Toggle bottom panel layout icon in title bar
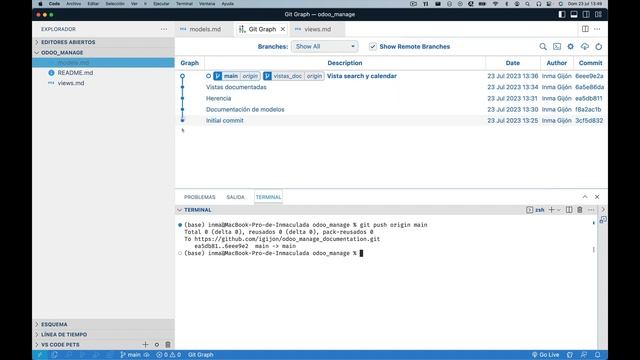Viewport: 640px width, 360px height. coord(574,14)
